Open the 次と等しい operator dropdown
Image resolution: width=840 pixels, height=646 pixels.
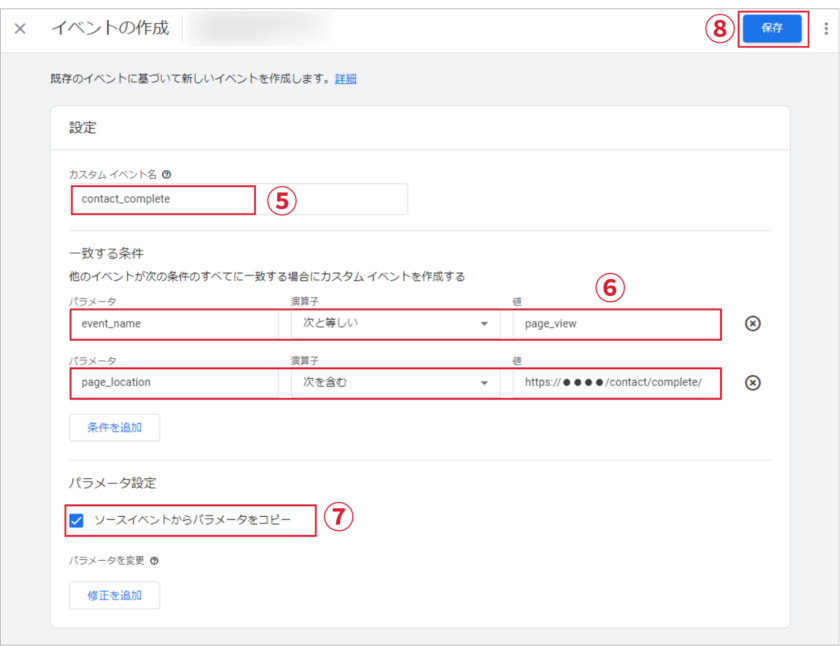click(388, 324)
